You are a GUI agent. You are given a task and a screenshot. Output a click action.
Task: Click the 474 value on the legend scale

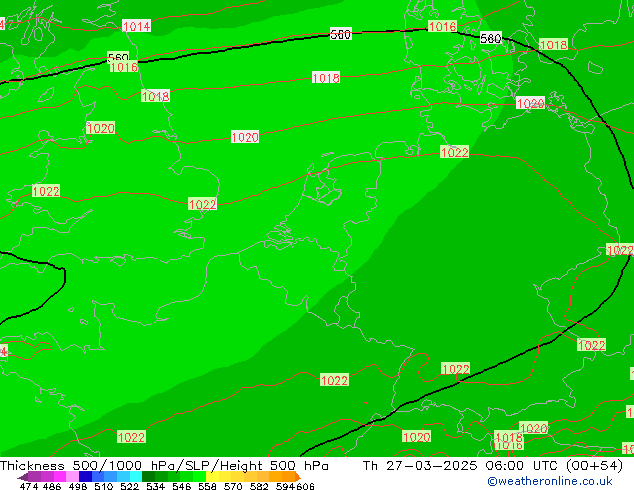point(29,486)
